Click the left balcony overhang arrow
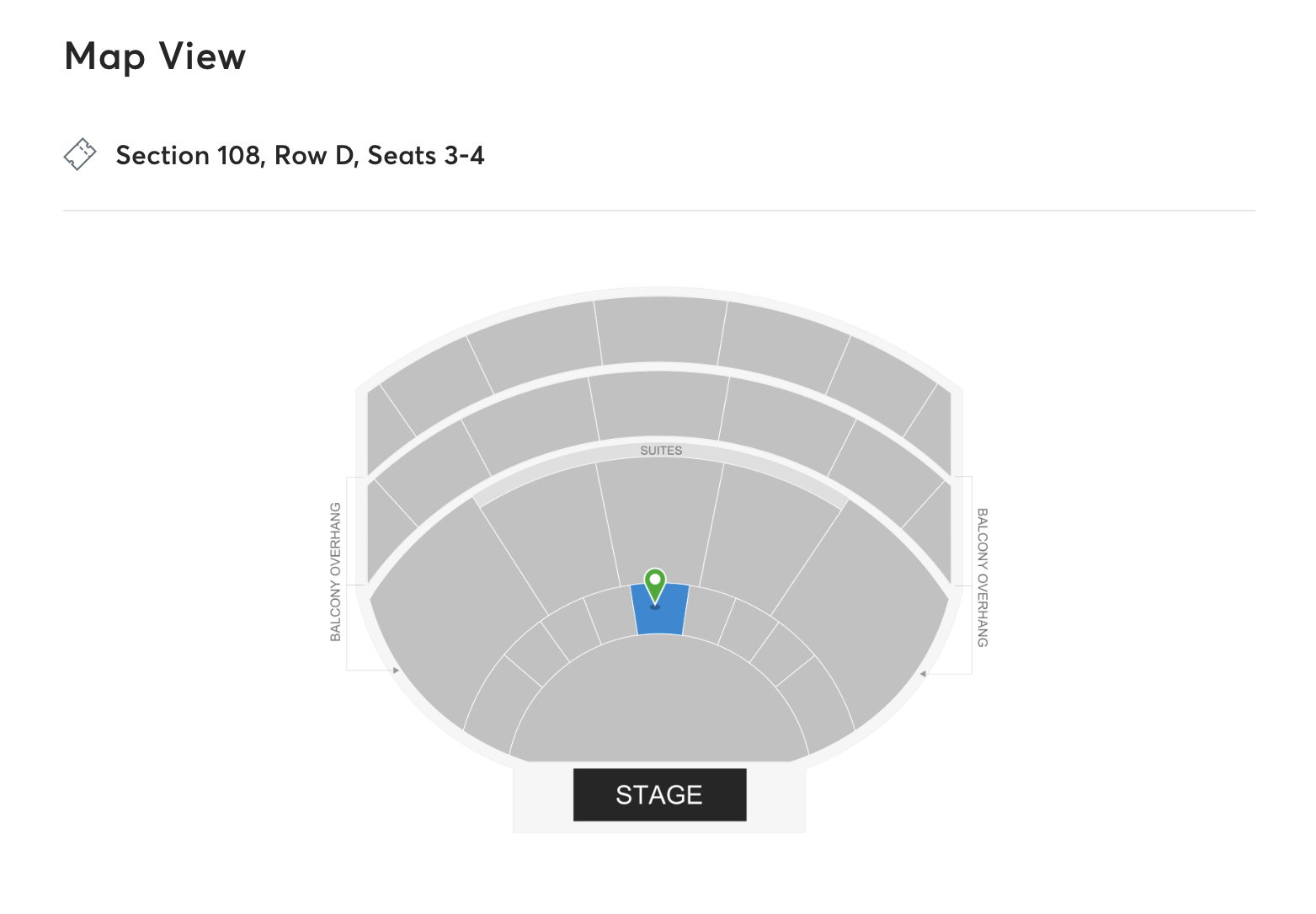Screen dimensions: 1316x914 tap(396, 671)
